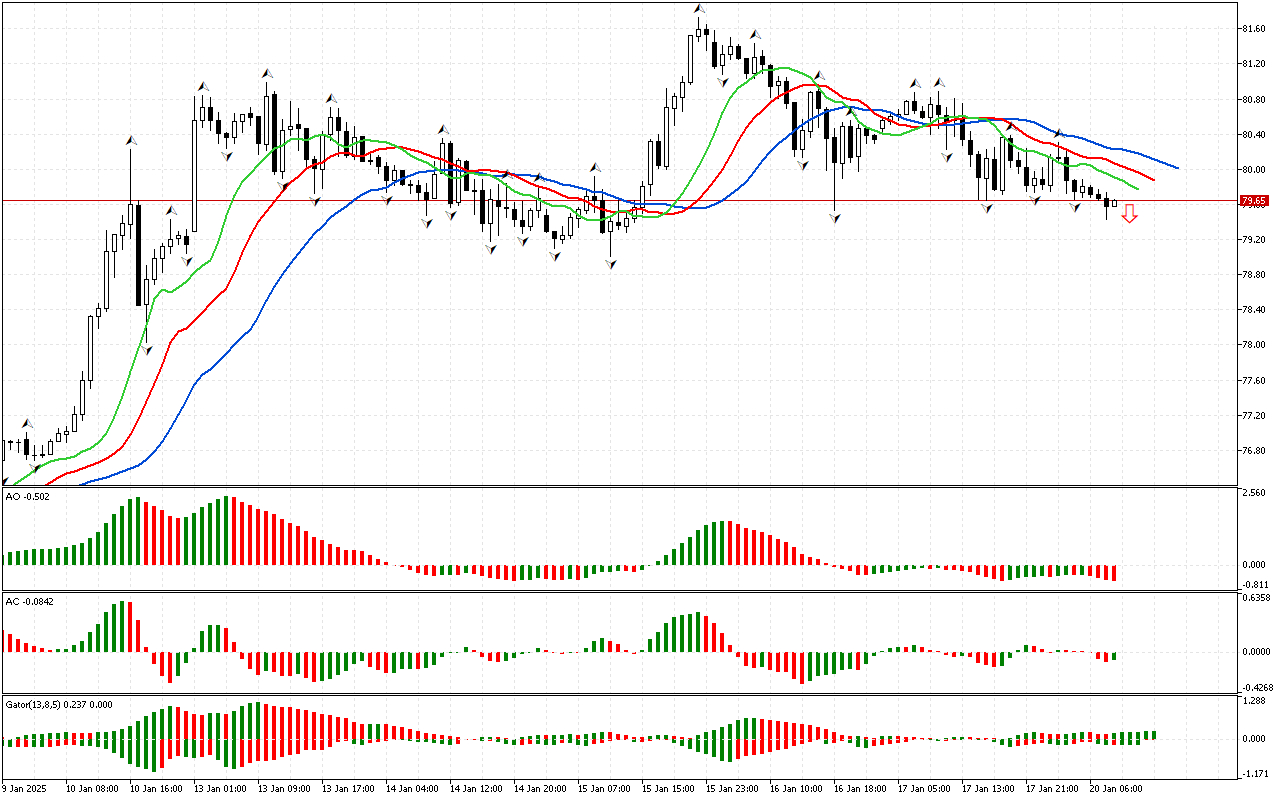Click the 14 Jan 12:00 time label
The height and width of the screenshot is (800, 1280).
477,788
